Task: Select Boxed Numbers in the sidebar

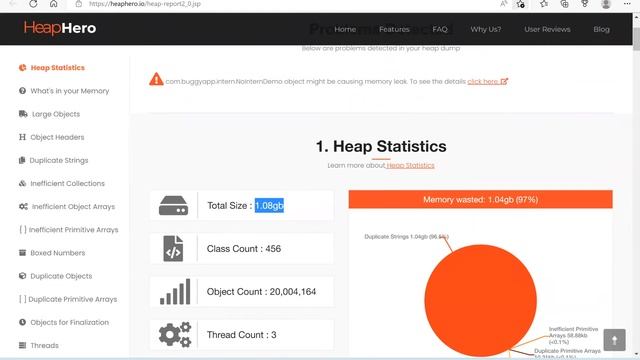Action: point(58,253)
